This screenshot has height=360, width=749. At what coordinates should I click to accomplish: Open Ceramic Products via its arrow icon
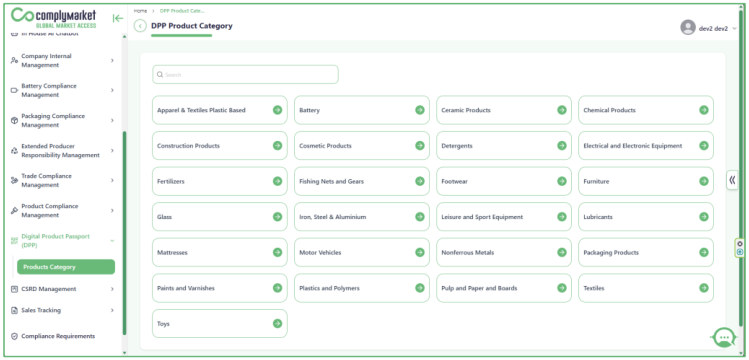coord(562,110)
